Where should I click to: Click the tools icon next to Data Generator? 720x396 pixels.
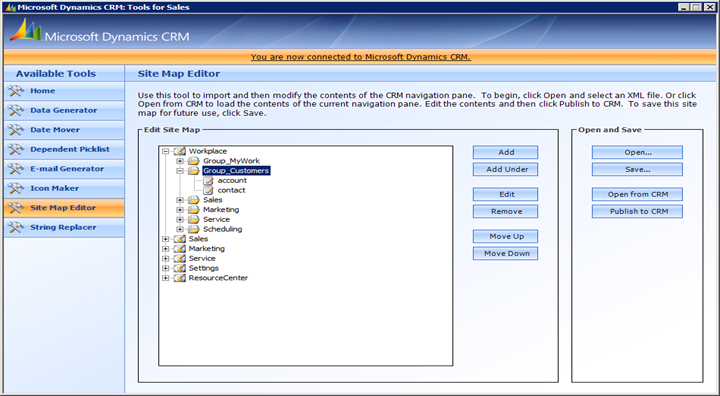click(16, 110)
